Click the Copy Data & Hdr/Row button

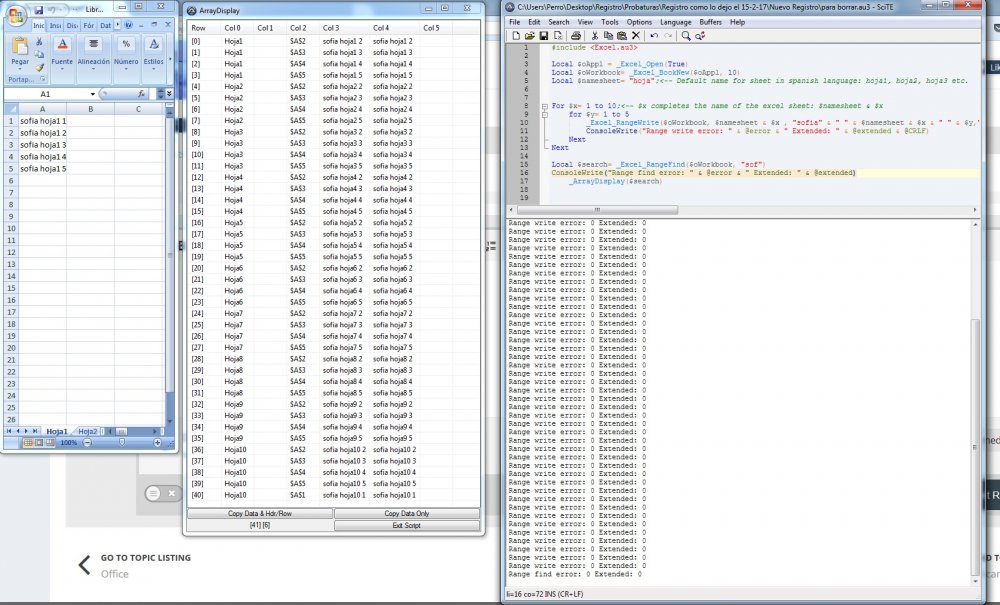[260, 513]
